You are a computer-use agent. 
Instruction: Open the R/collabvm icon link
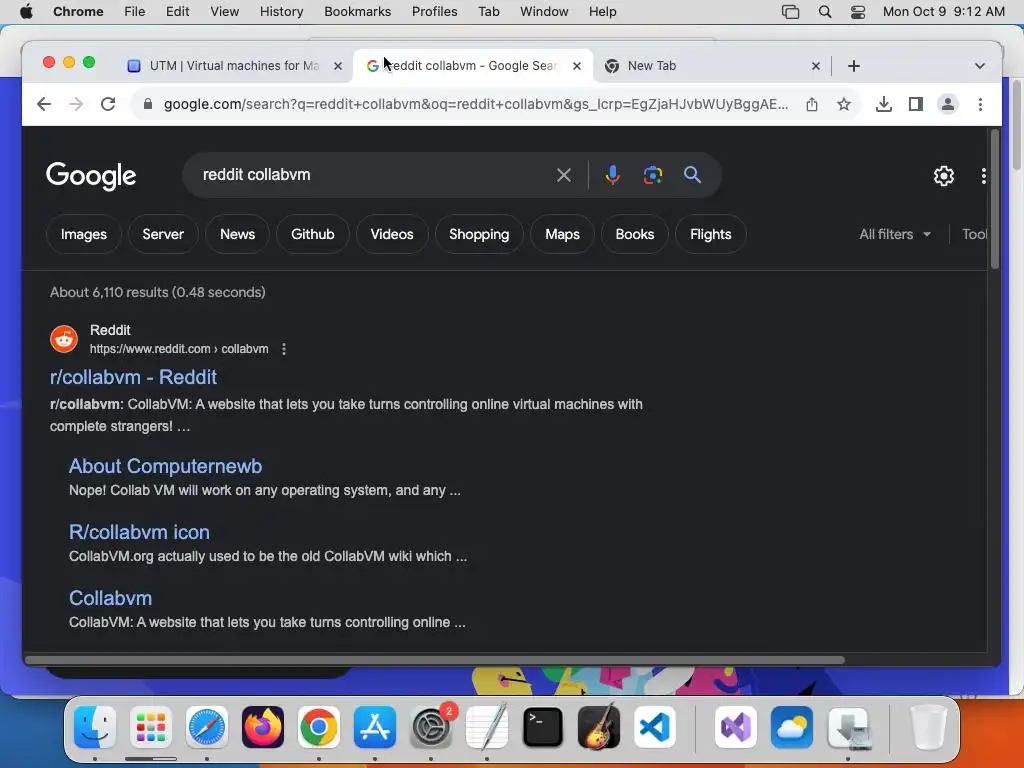(x=139, y=532)
